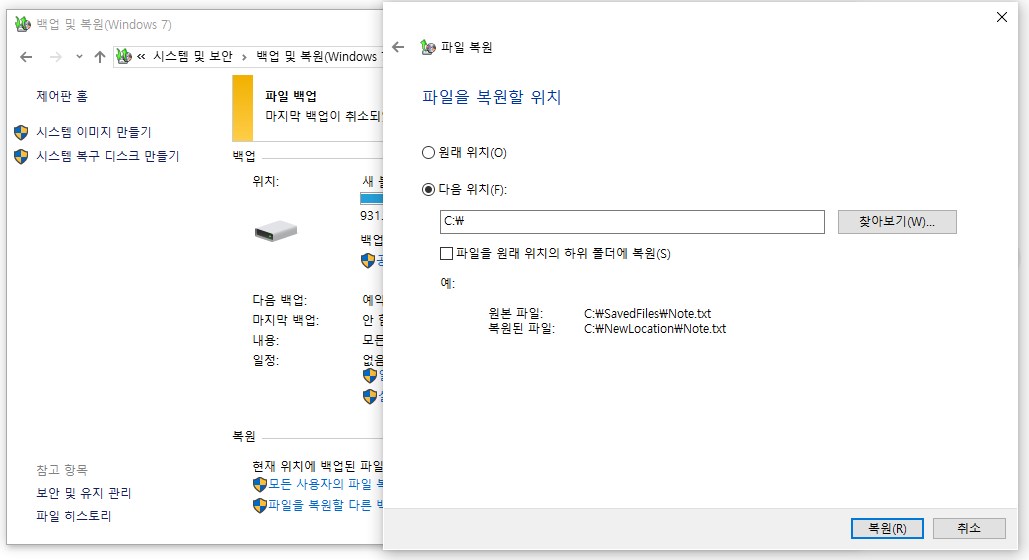Select the 다음 위치(F) radio button
The image size is (1029, 560).
pos(428,190)
